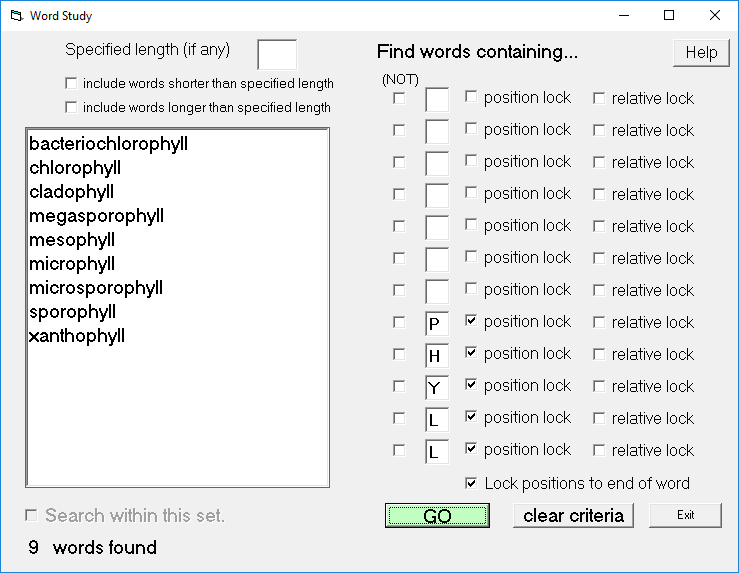Enable relative lock for letter Y
This screenshot has height=573, width=739.
pos(599,386)
